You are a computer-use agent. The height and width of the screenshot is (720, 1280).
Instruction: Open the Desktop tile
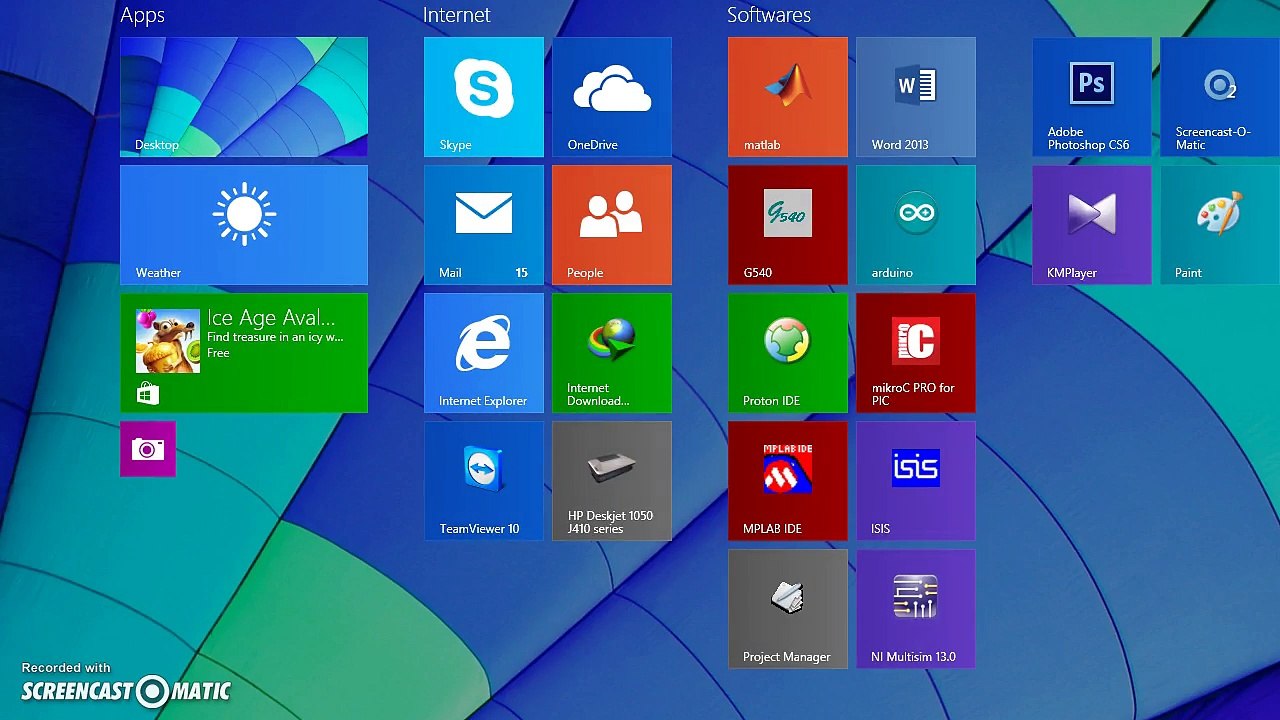pyautogui.click(x=244, y=97)
